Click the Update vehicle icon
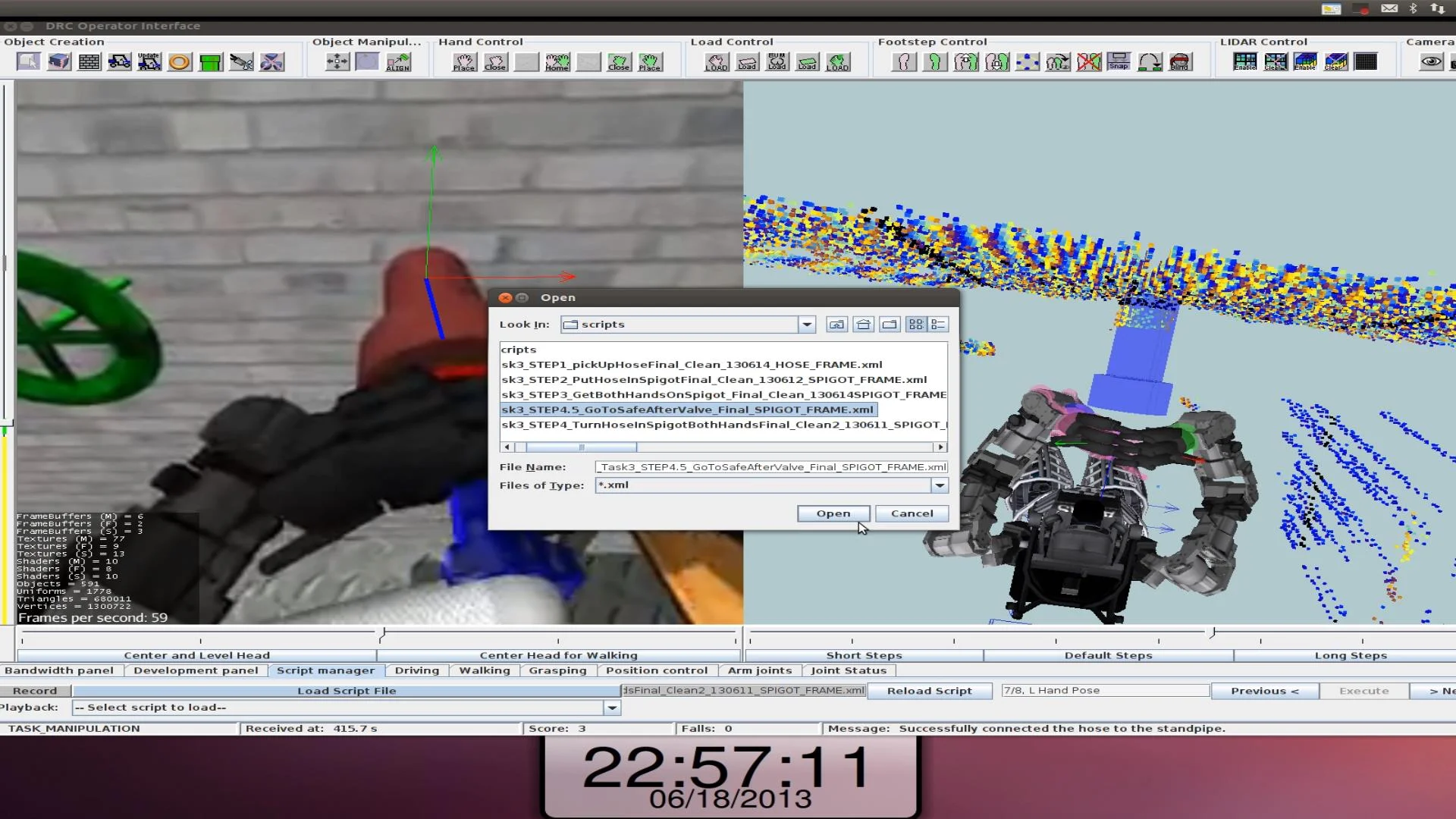The height and width of the screenshot is (819, 1456). pyautogui.click(x=149, y=62)
